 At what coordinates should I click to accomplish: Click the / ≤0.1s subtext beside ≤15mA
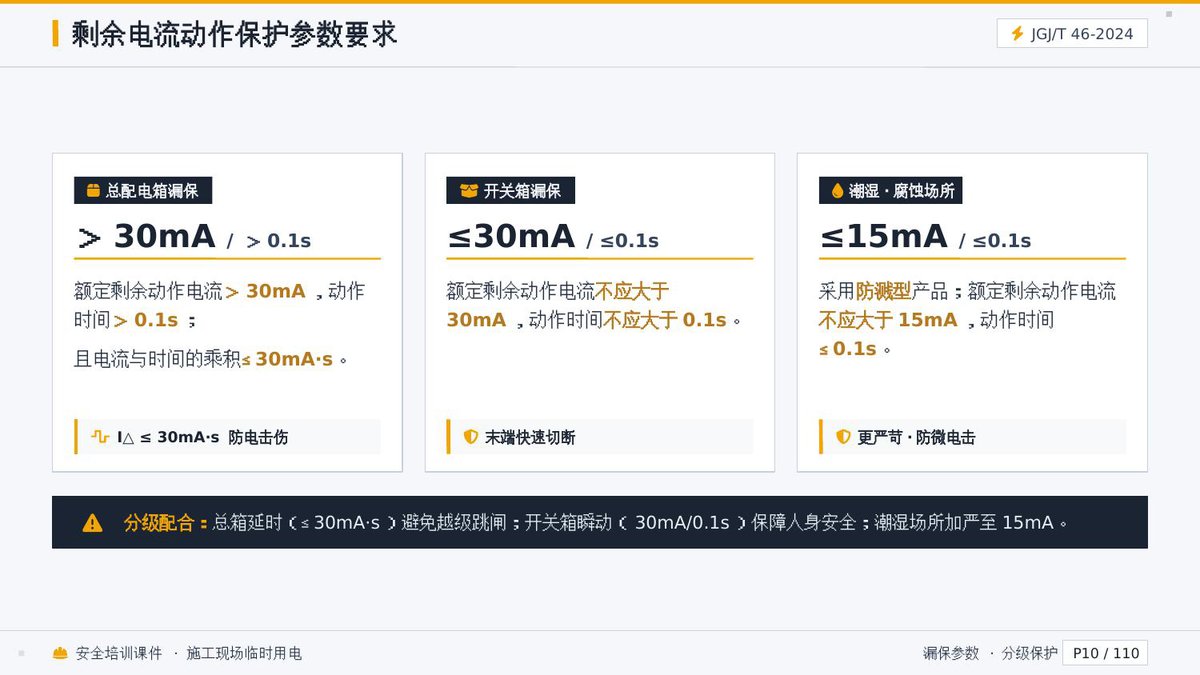click(x=995, y=241)
